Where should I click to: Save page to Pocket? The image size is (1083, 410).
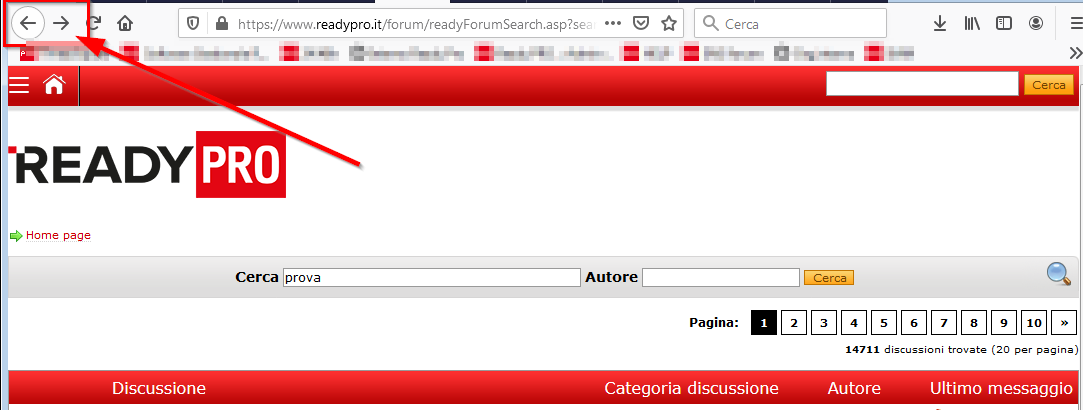coord(642,23)
